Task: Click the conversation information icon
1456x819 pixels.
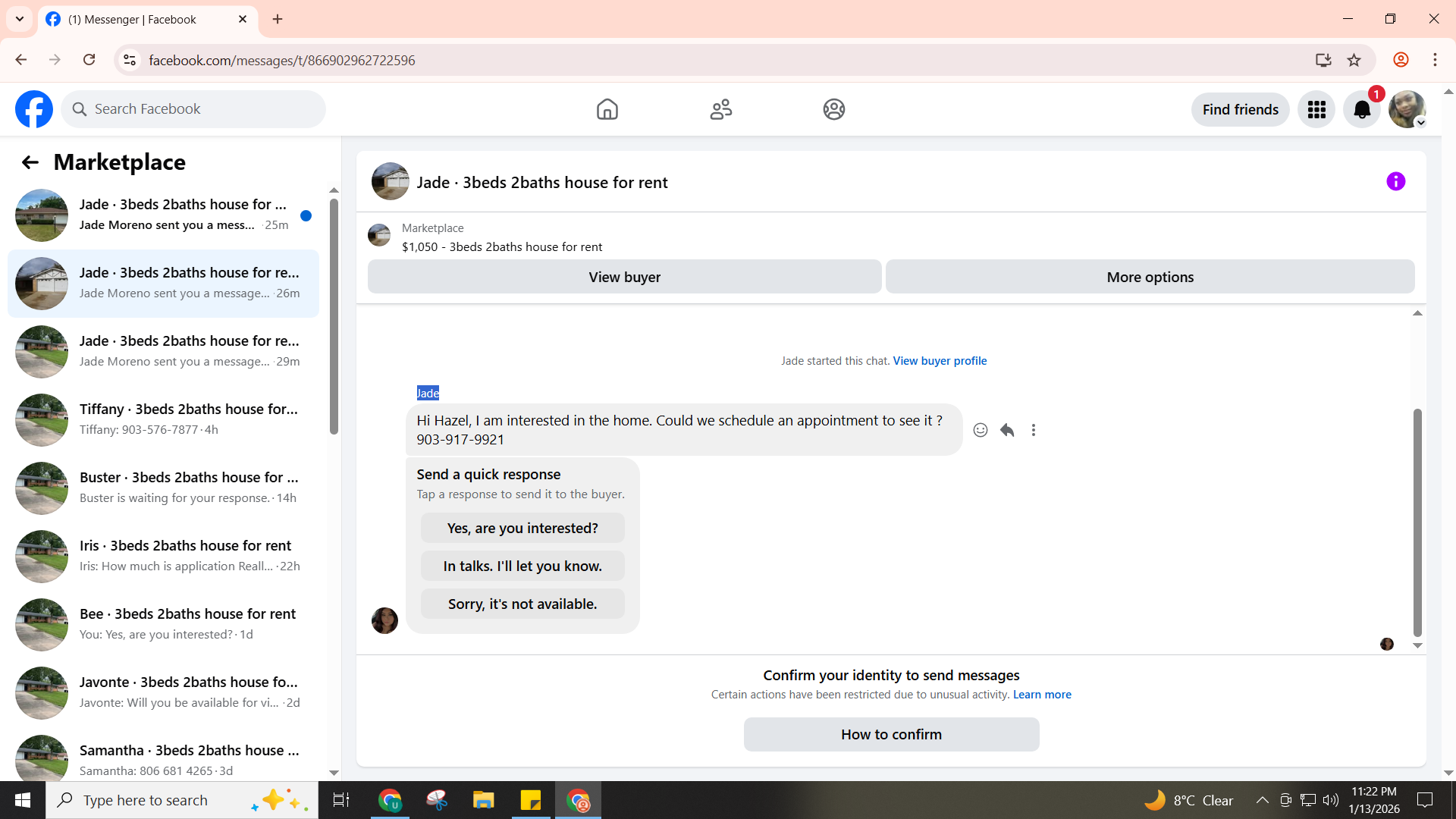Action: click(x=1395, y=181)
